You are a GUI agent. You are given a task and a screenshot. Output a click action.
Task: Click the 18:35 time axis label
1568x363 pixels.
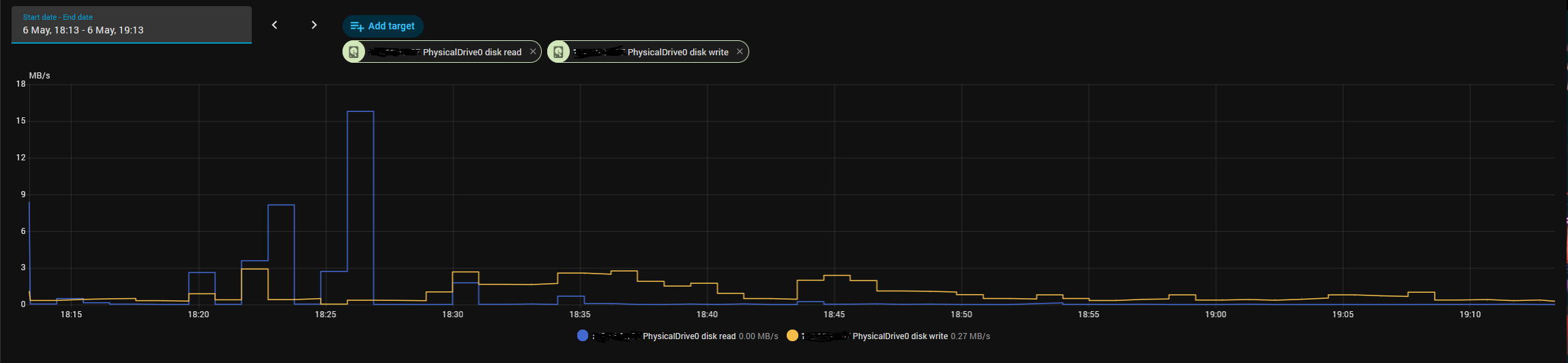(x=580, y=315)
